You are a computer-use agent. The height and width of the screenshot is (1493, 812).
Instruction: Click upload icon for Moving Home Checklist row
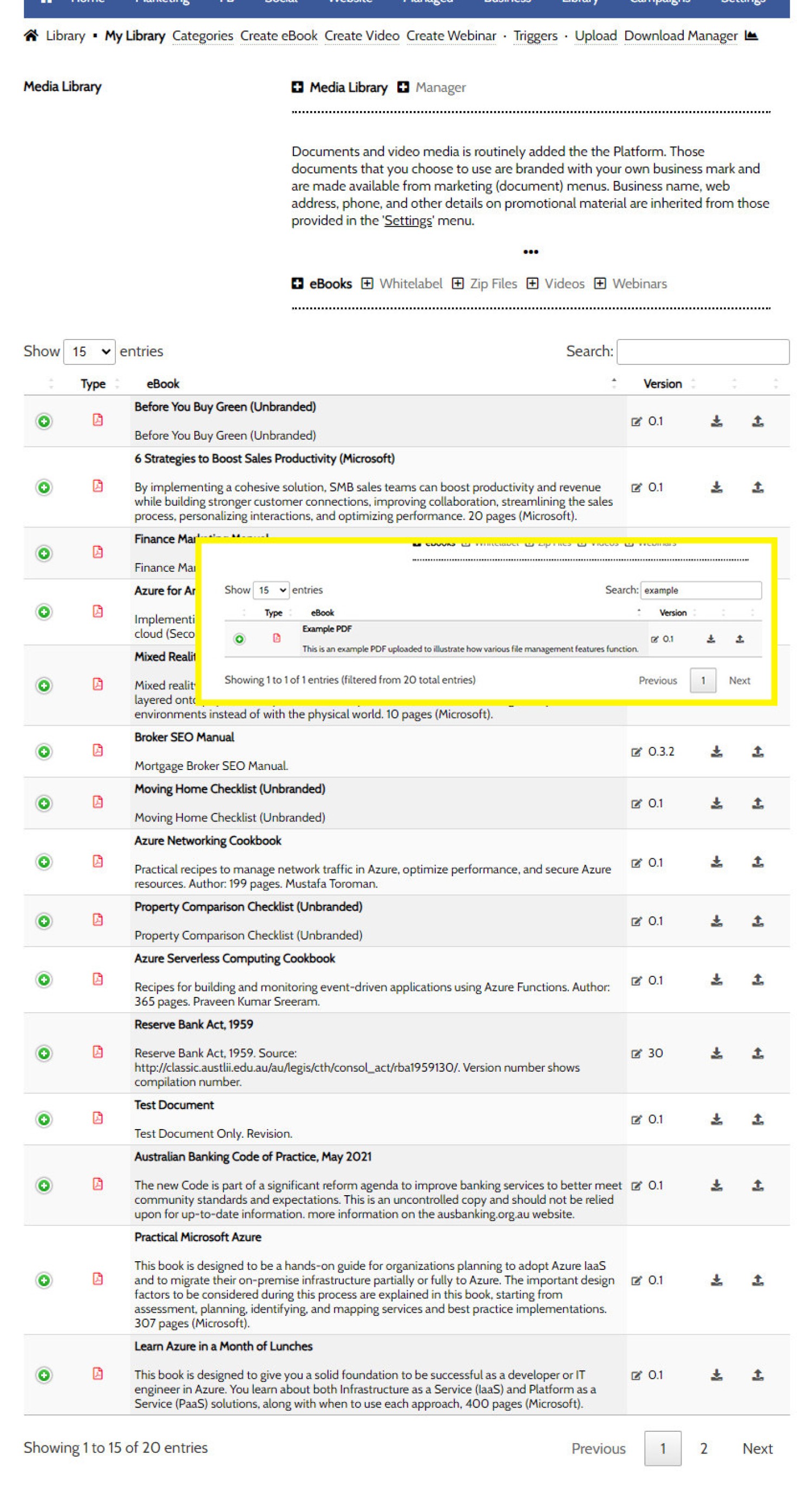pos(757,803)
